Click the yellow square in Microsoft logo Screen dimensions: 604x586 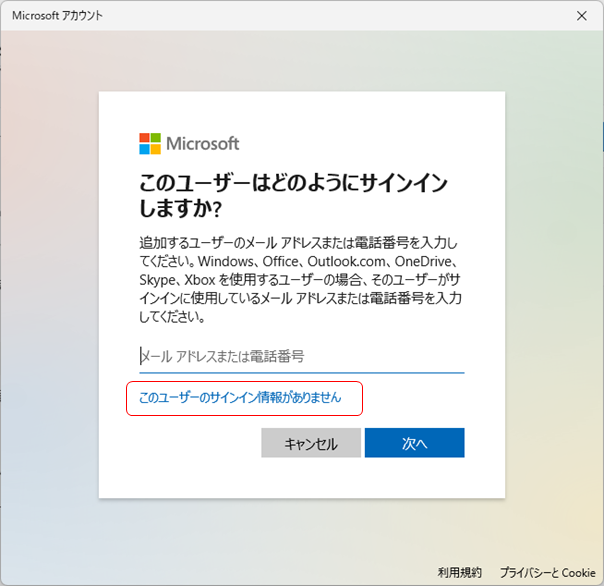(x=155, y=149)
